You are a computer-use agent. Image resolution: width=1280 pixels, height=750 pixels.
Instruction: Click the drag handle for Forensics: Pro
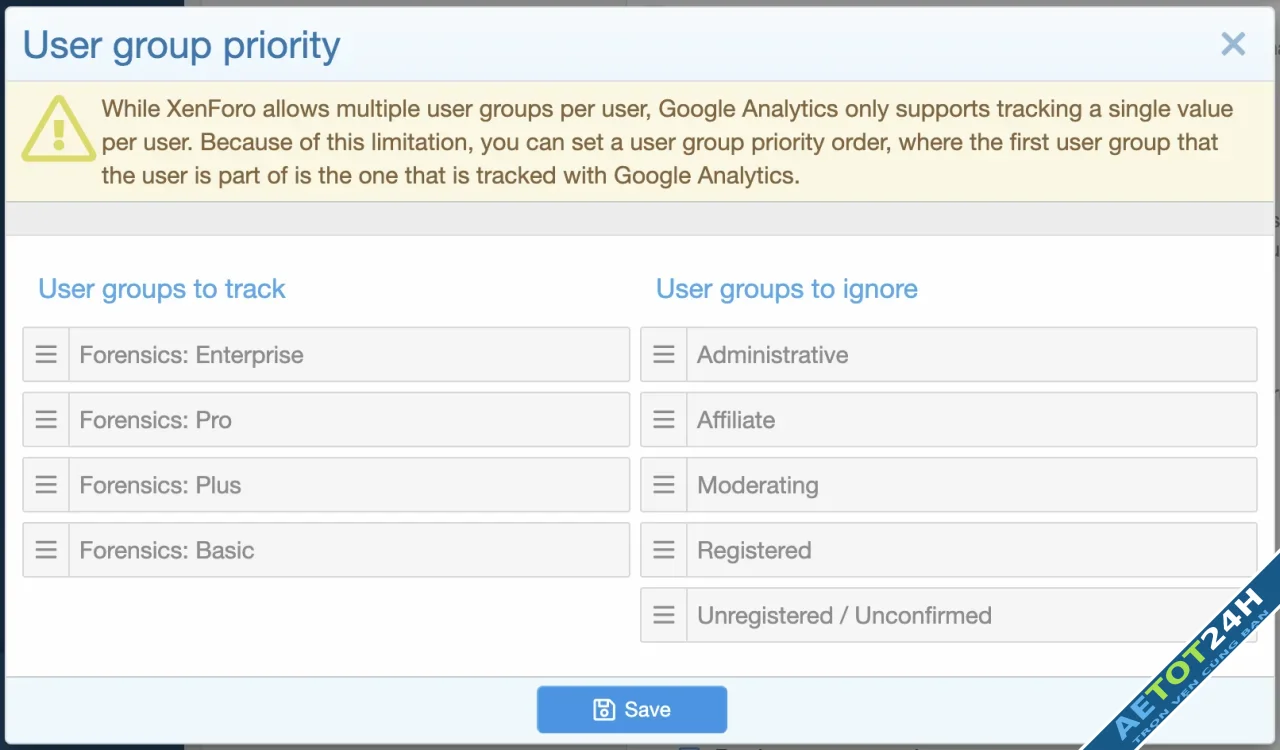point(46,419)
